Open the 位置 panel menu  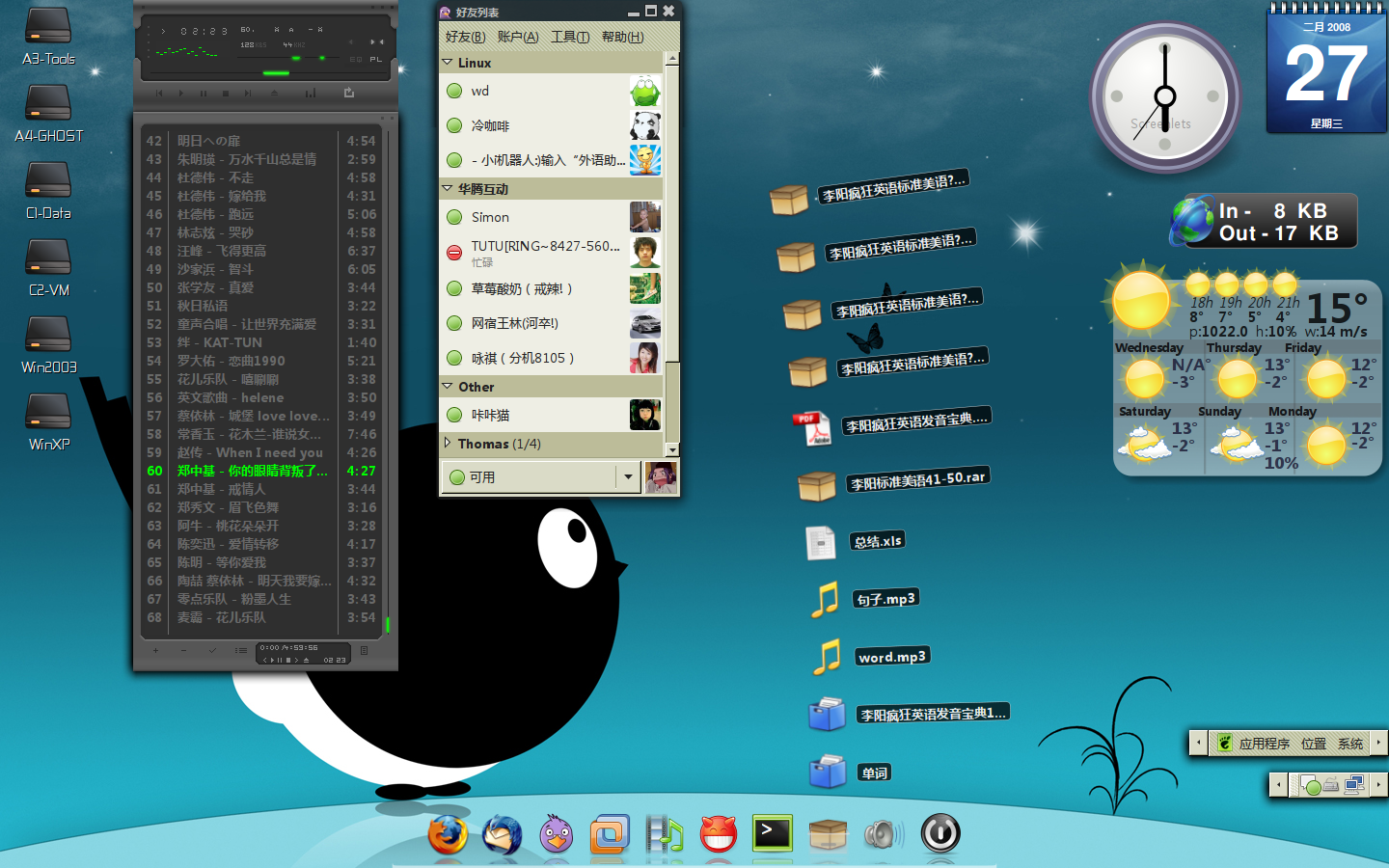[1314, 744]
